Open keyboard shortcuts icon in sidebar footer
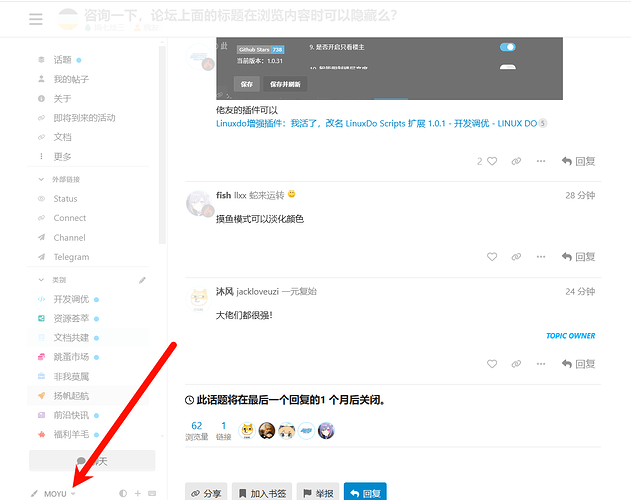Viewport: 631px width, 500px height. coord(152,494)
